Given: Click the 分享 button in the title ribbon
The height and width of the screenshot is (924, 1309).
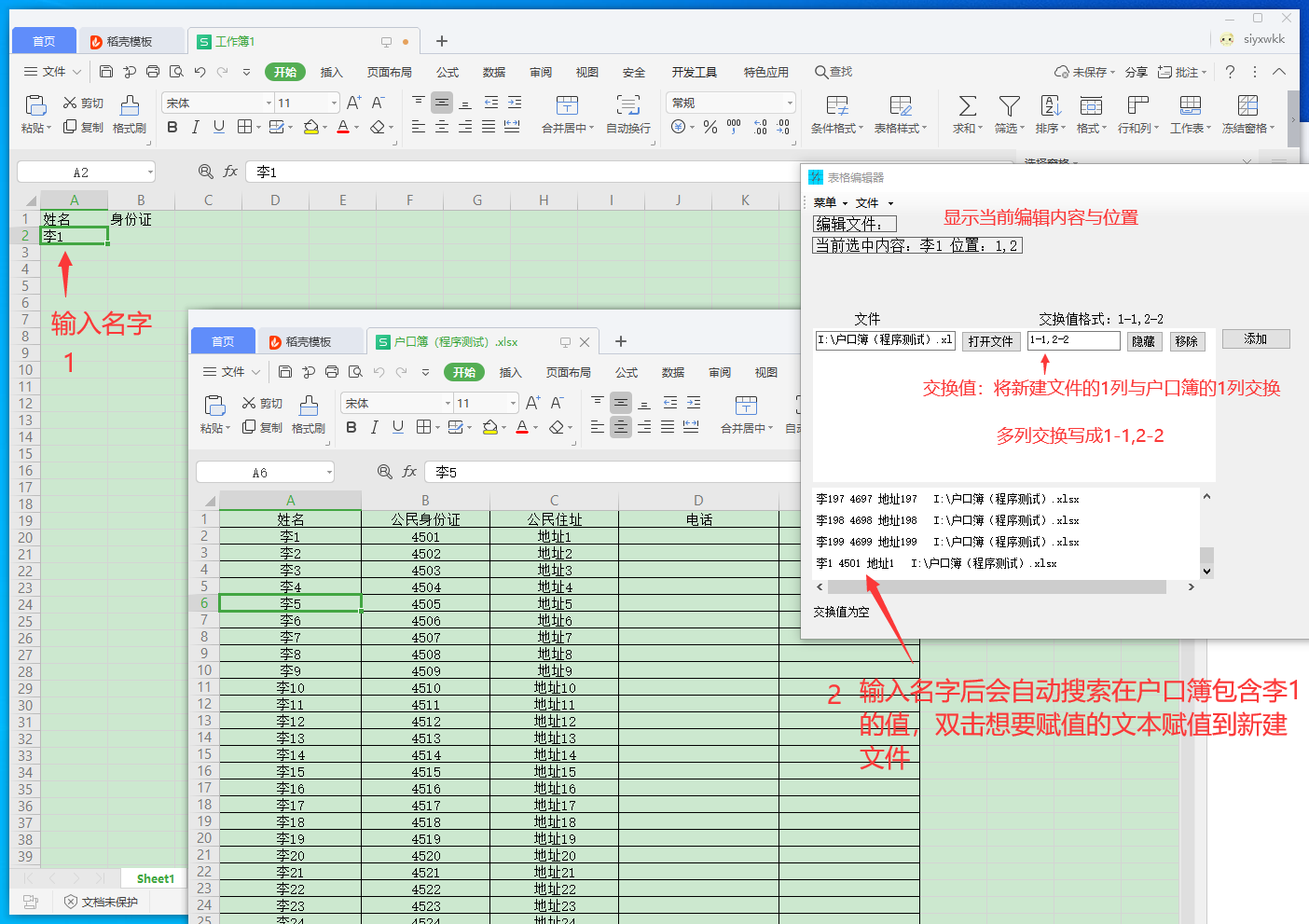Looking at the screenshot, I should pyautogui.click(x=1136, y=72).
